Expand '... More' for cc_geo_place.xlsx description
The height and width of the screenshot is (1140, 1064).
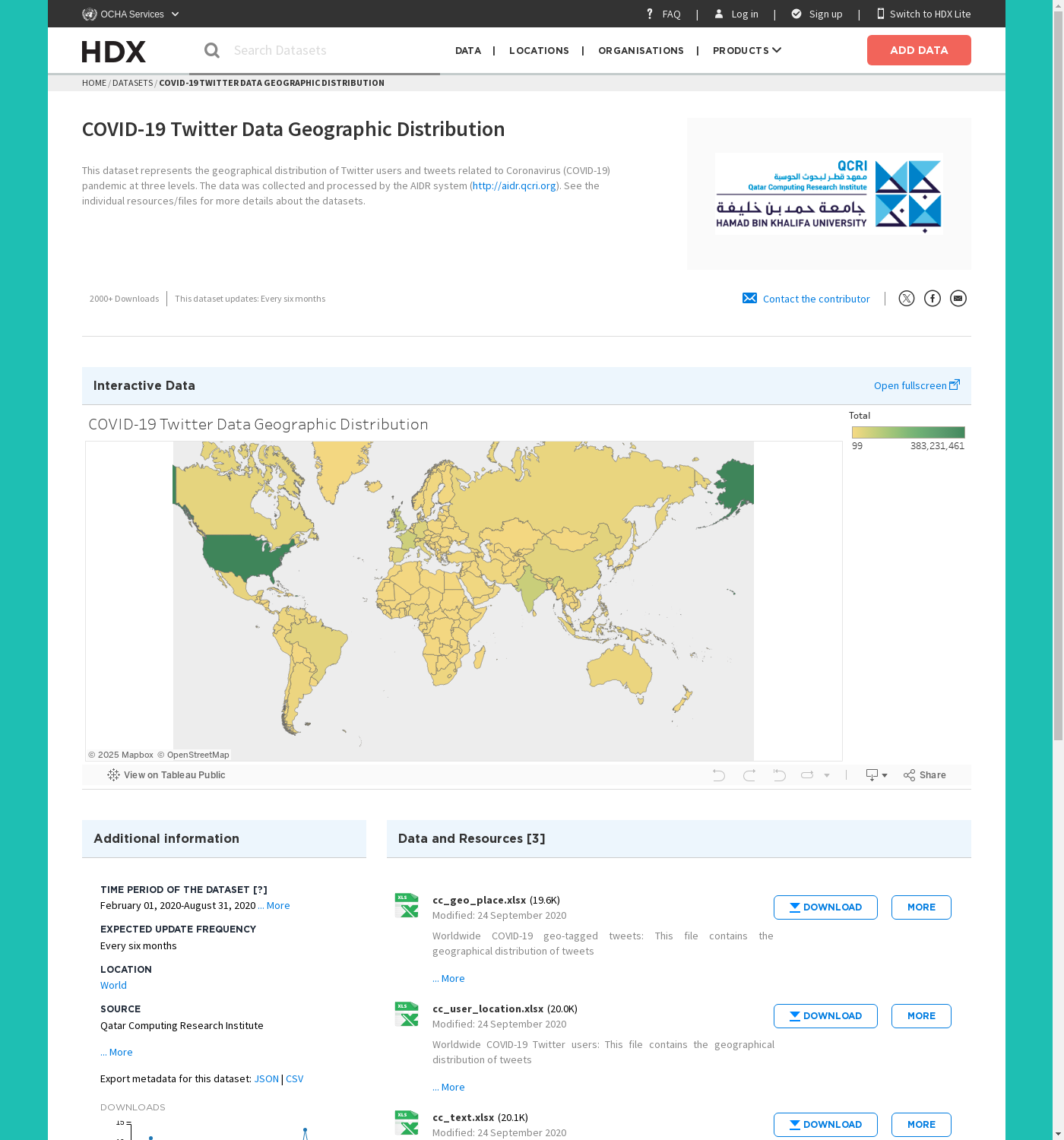448,978
